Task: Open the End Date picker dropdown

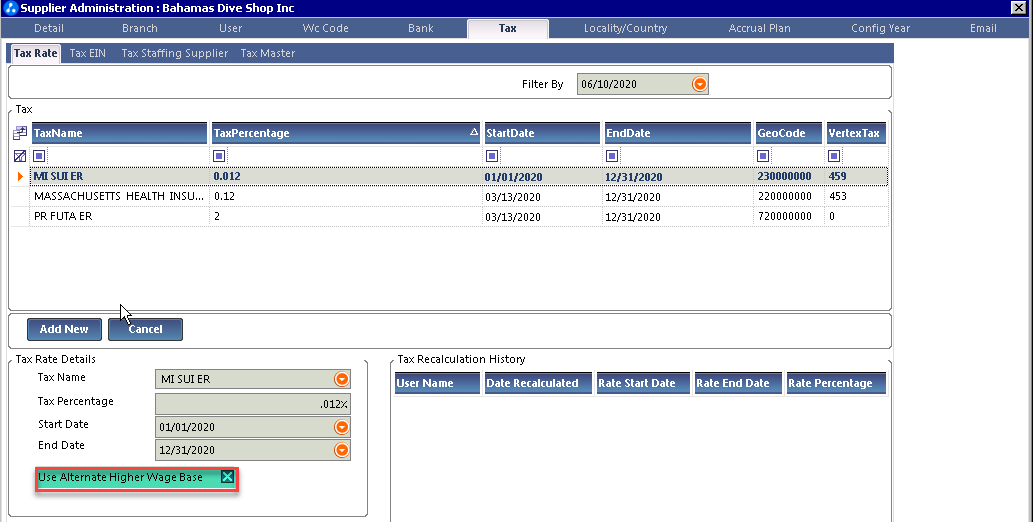Action: [342, 450]
